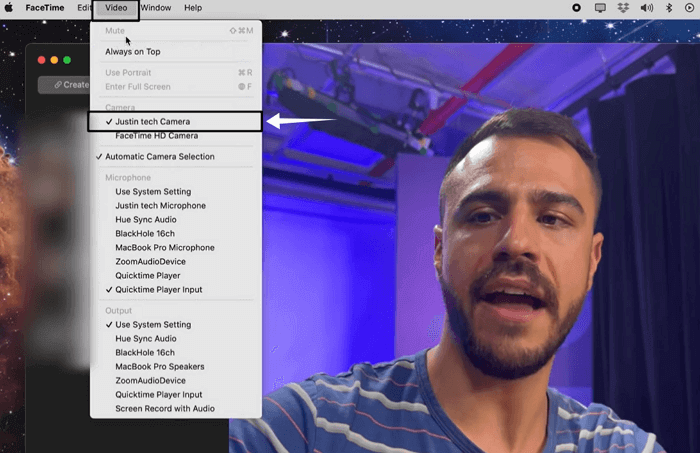Open the Edit menu

(x=83, y=8)
